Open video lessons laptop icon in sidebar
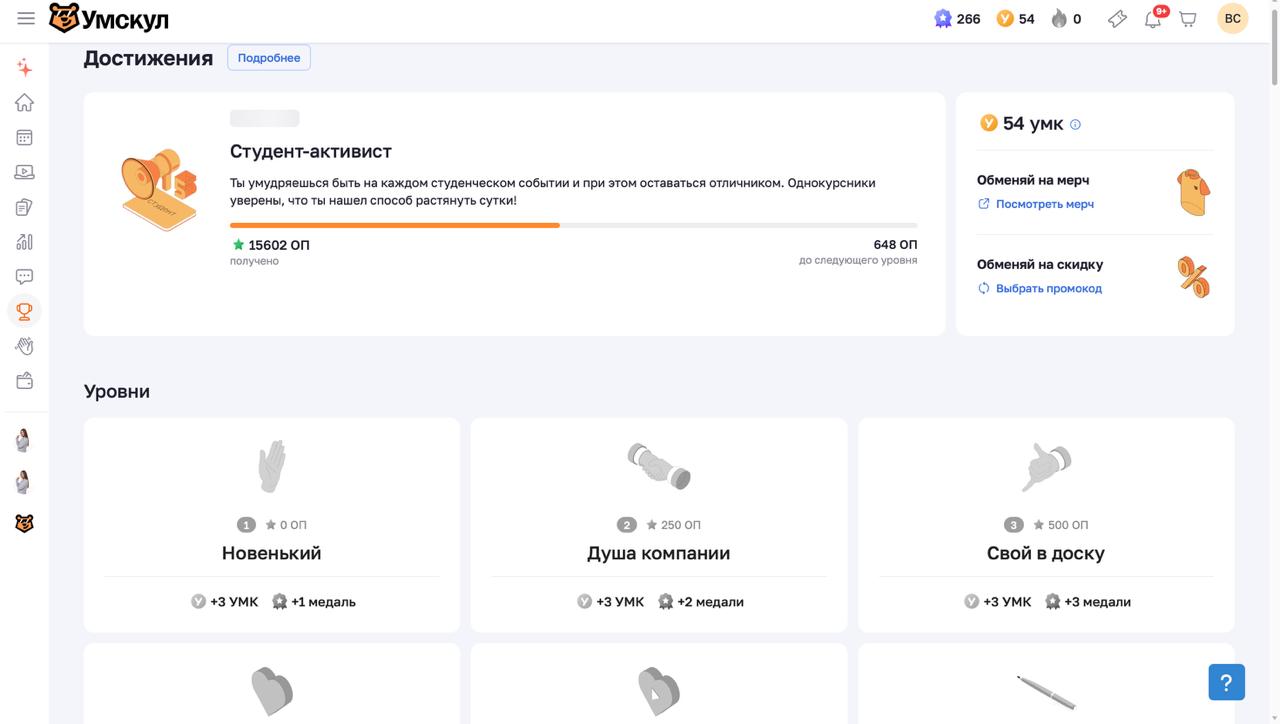1280x724 pixels. (x=24, y=172)
